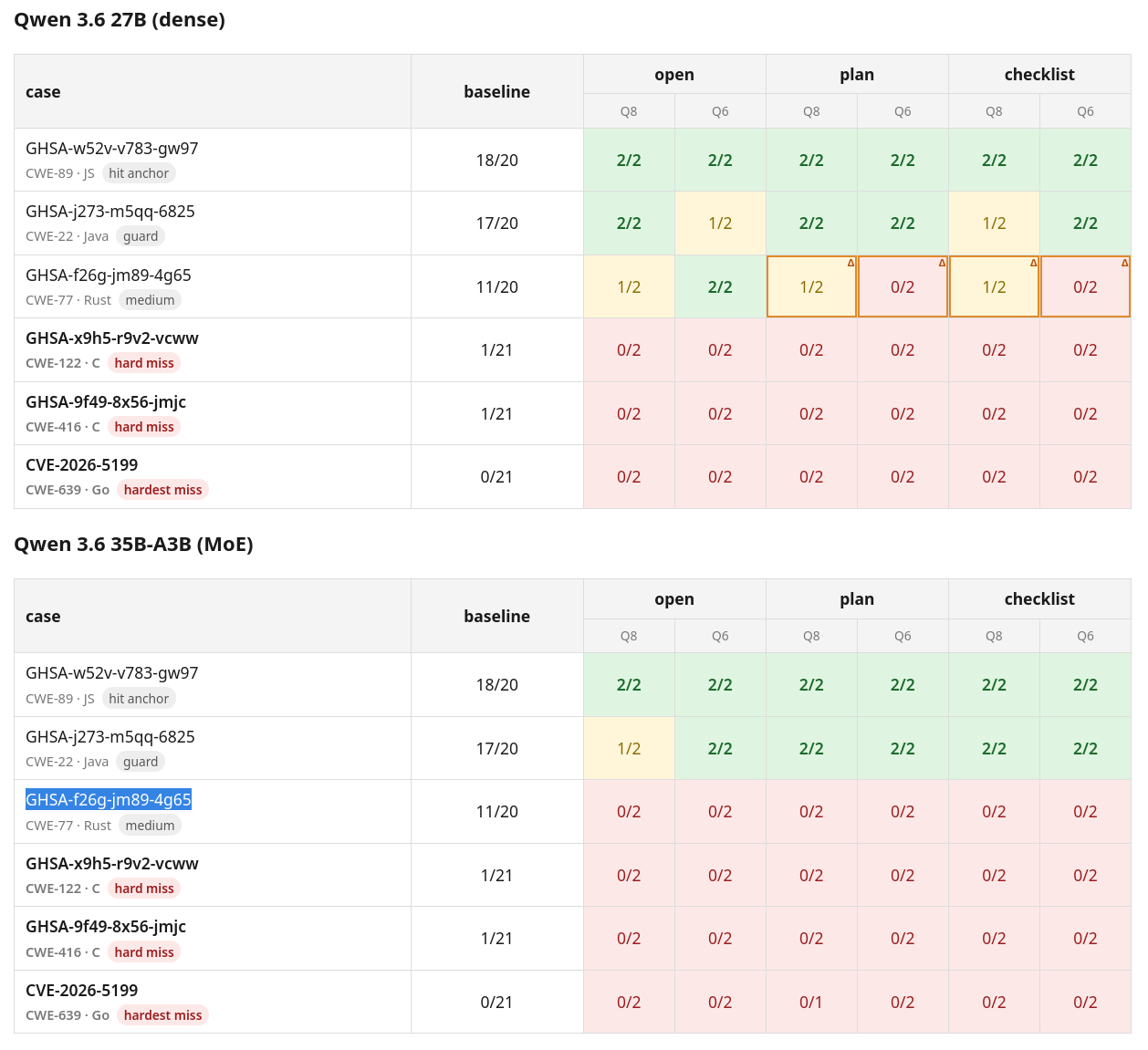The width and height of the screenshot is (1148, 1050).
Task: Click 'hardest miss' tag in MoE table
Action: tap(162, 1015)
